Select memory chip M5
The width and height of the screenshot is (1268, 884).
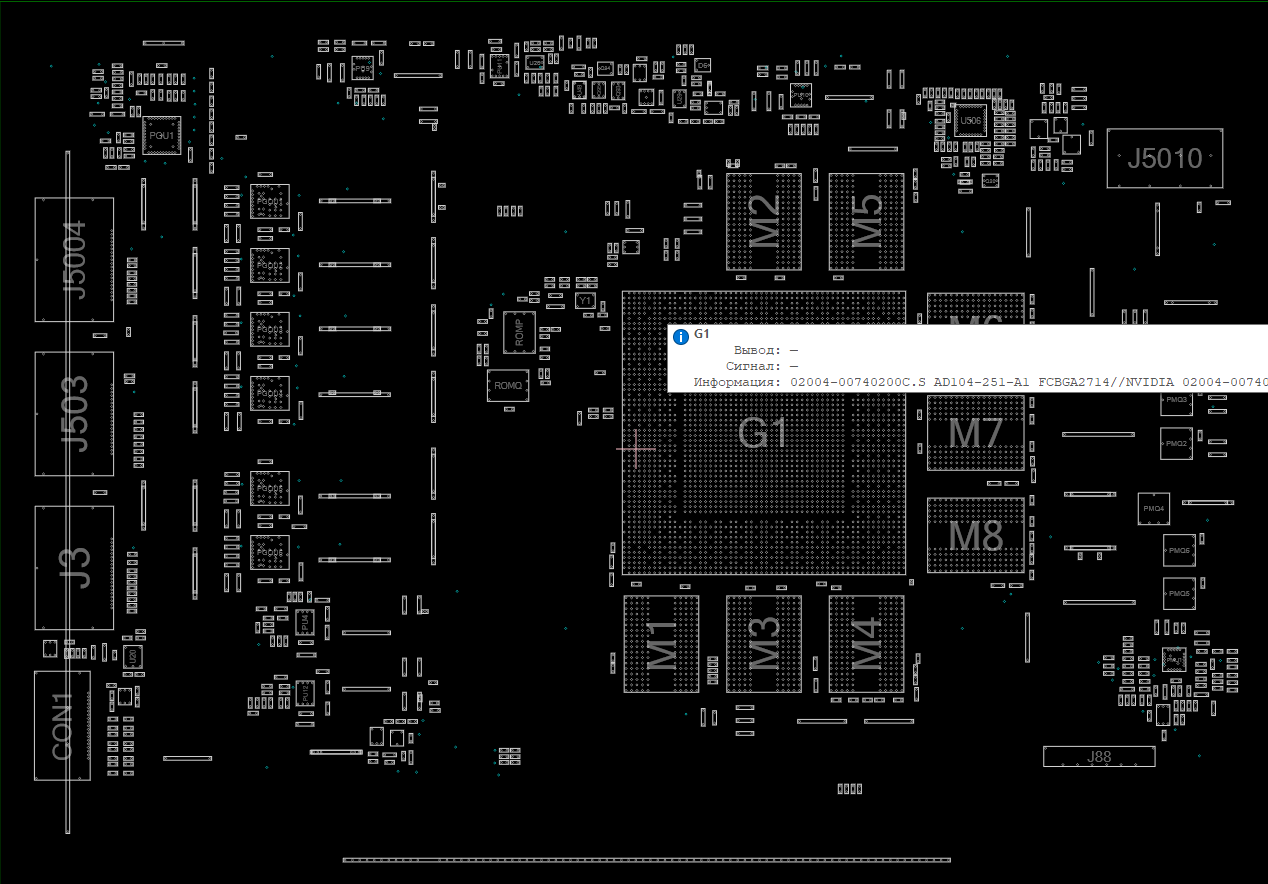pyautogui.click(x=866, y=221)
